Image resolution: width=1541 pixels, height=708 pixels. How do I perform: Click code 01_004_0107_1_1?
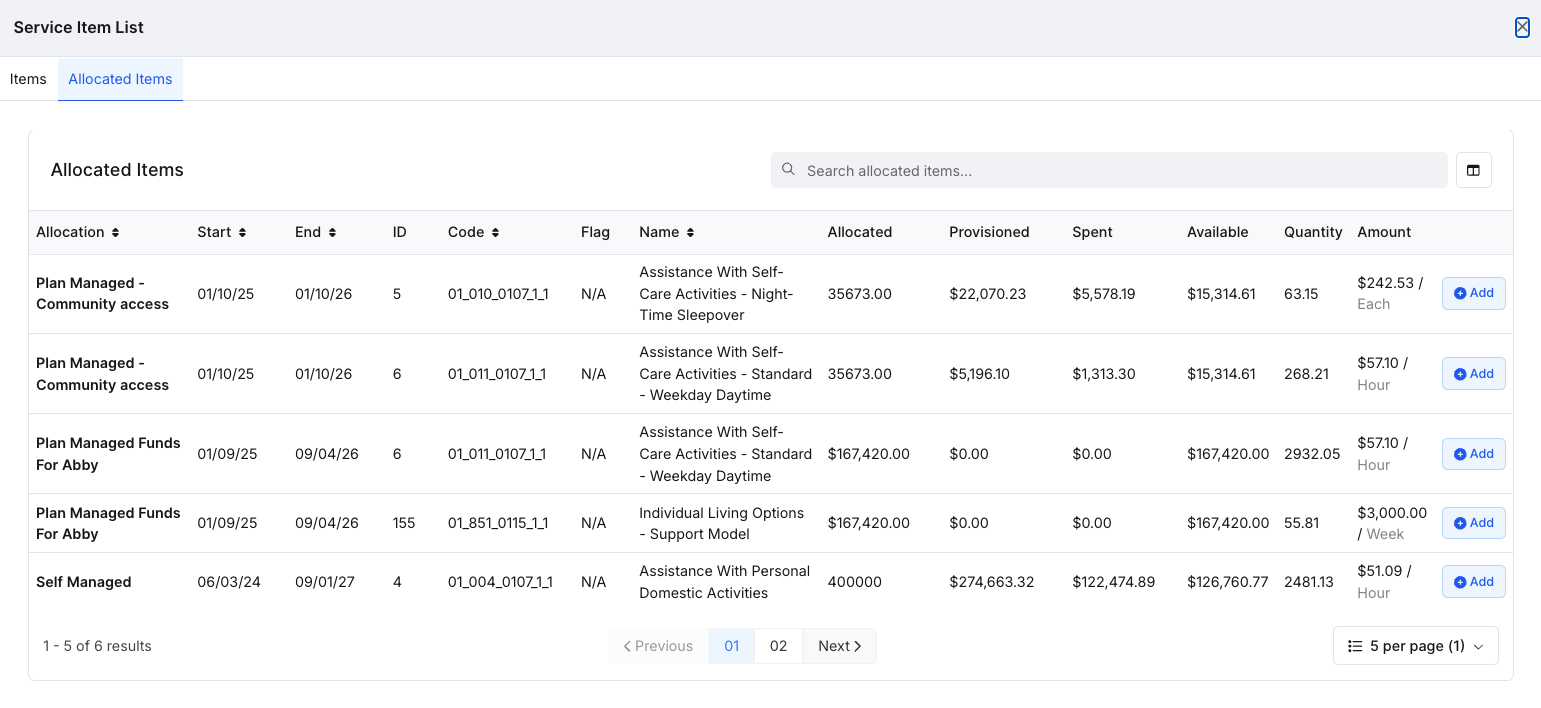pos(500,582)
